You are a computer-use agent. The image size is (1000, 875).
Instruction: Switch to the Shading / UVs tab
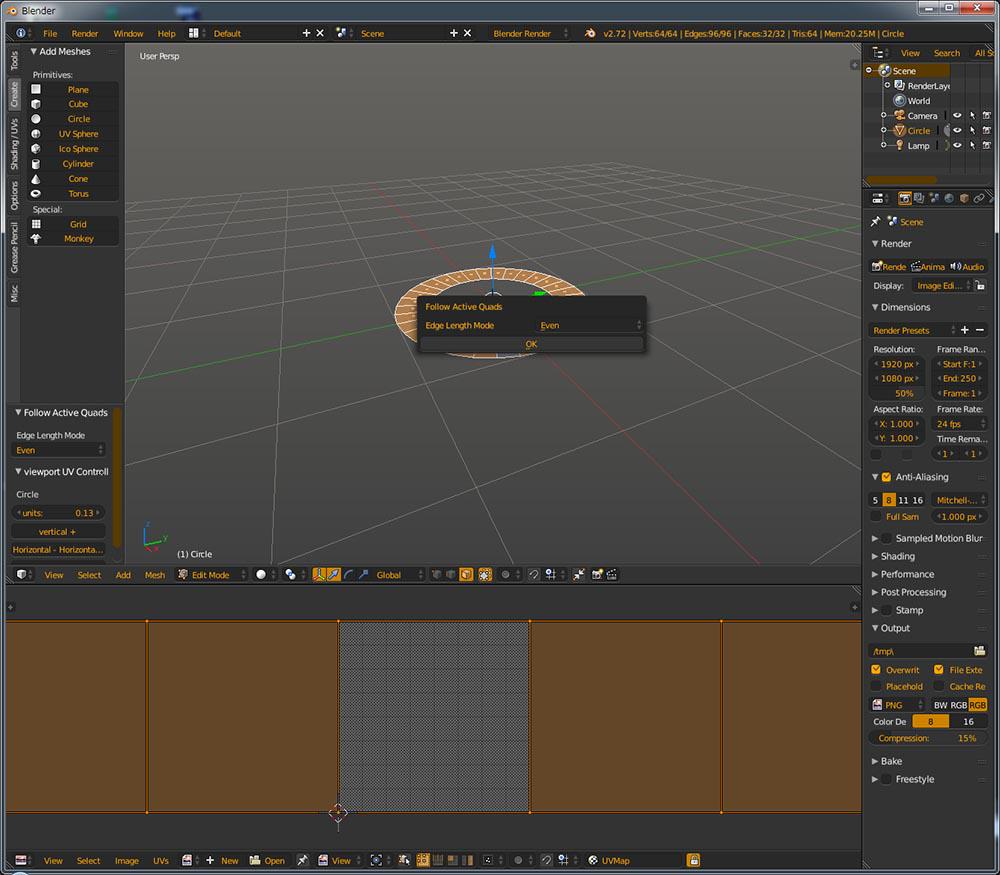pos(14,143)
